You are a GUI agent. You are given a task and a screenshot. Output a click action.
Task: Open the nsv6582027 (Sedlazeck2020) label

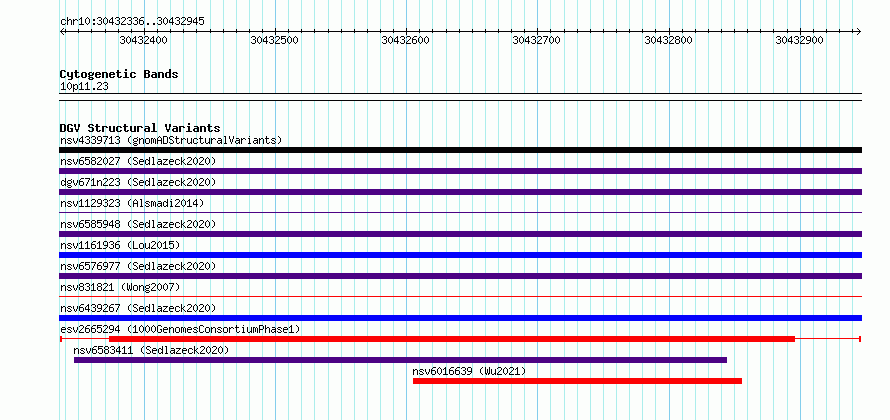pyautogui.click(x=138, y=161)
